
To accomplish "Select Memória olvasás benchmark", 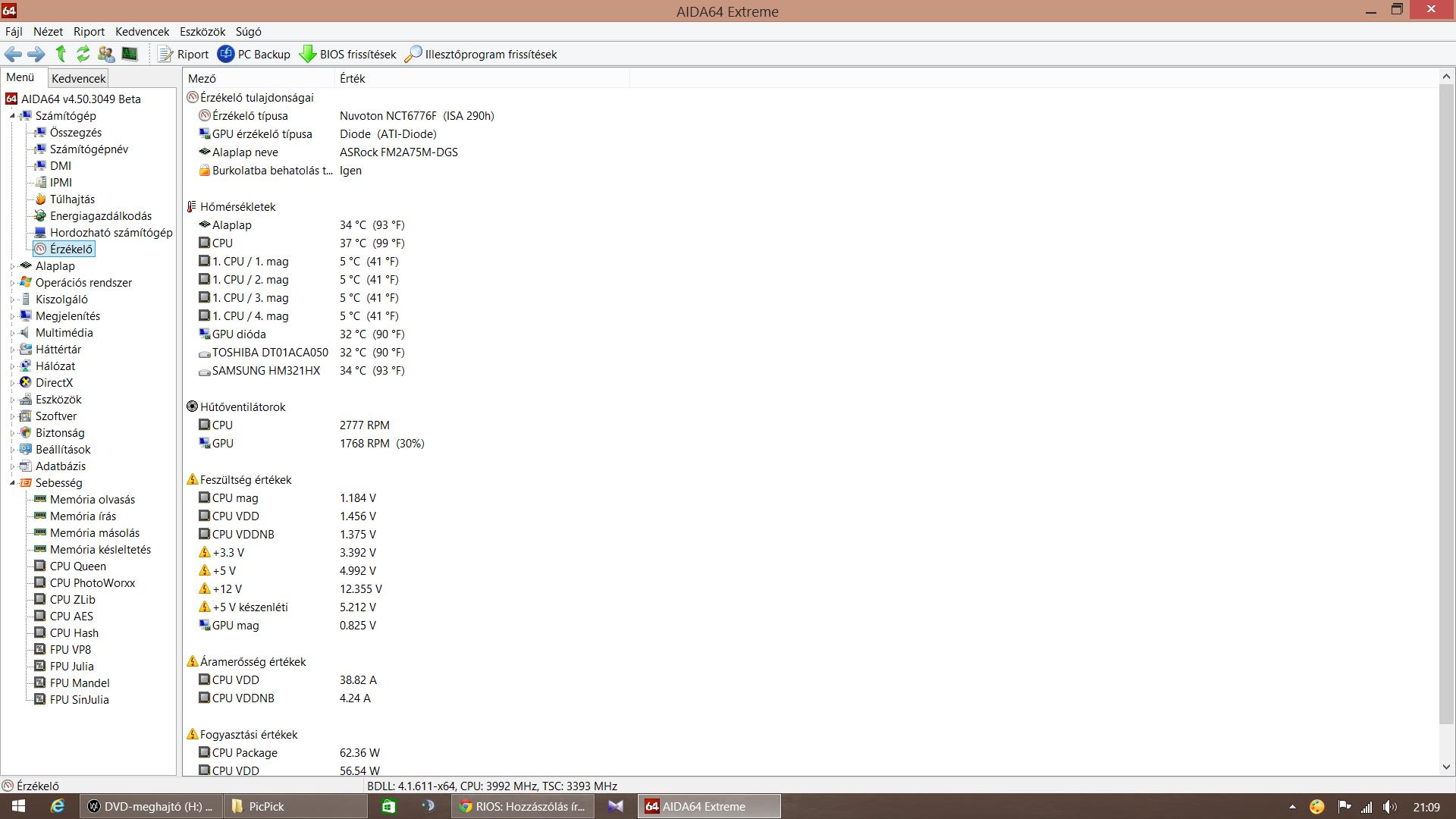I will [x=93, y=500].
